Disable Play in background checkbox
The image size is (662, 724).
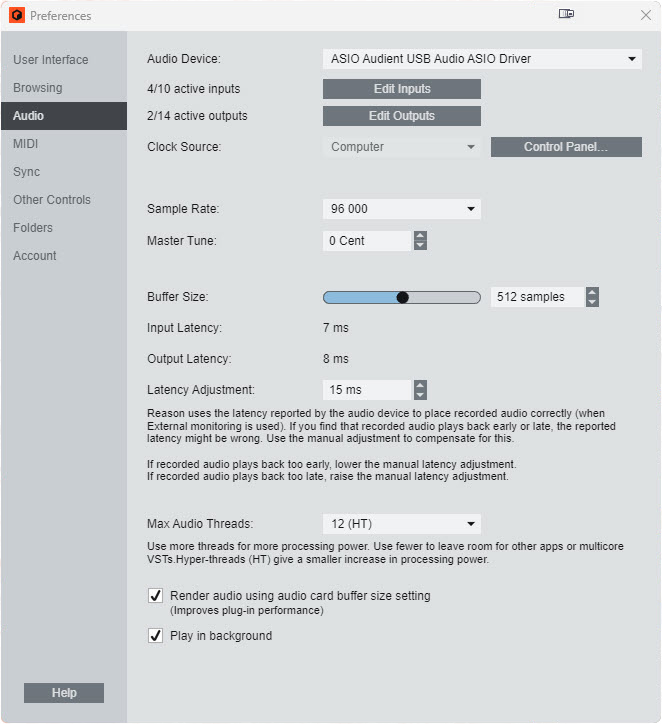click(155, 635)
